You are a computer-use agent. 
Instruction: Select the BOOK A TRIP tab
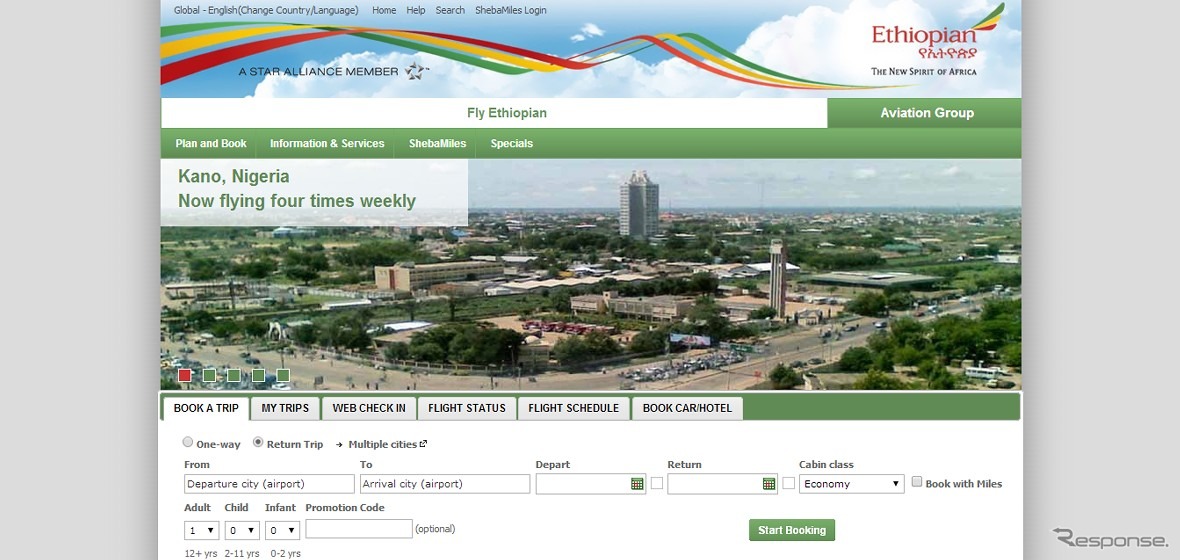[x=206, y=408]
